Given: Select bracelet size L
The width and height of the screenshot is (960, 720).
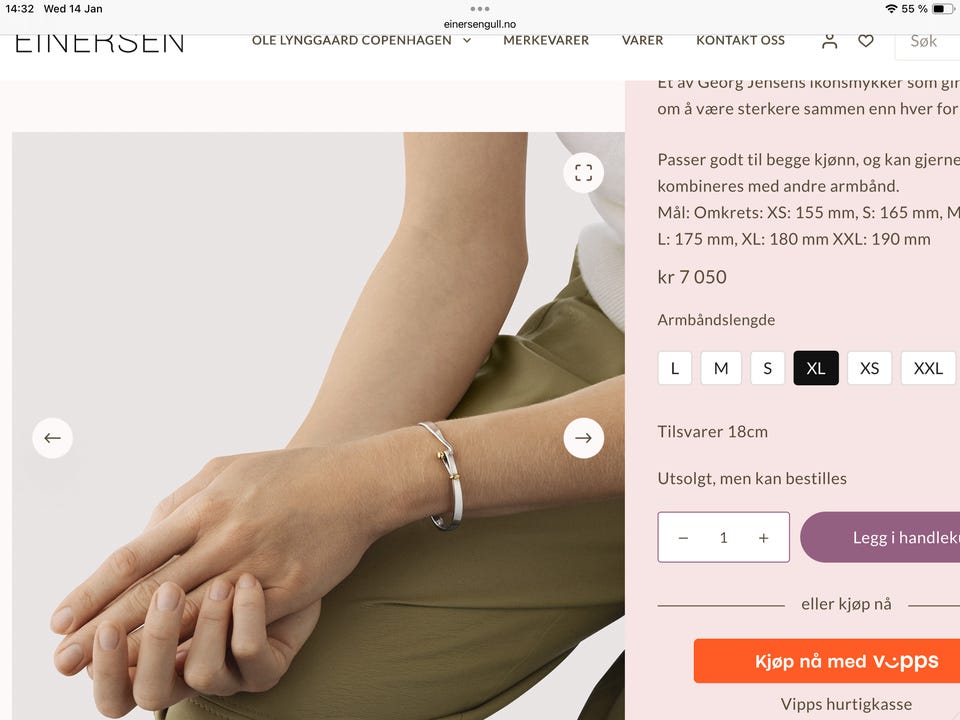Looking at the screenshot, I should tap(675, 368).
